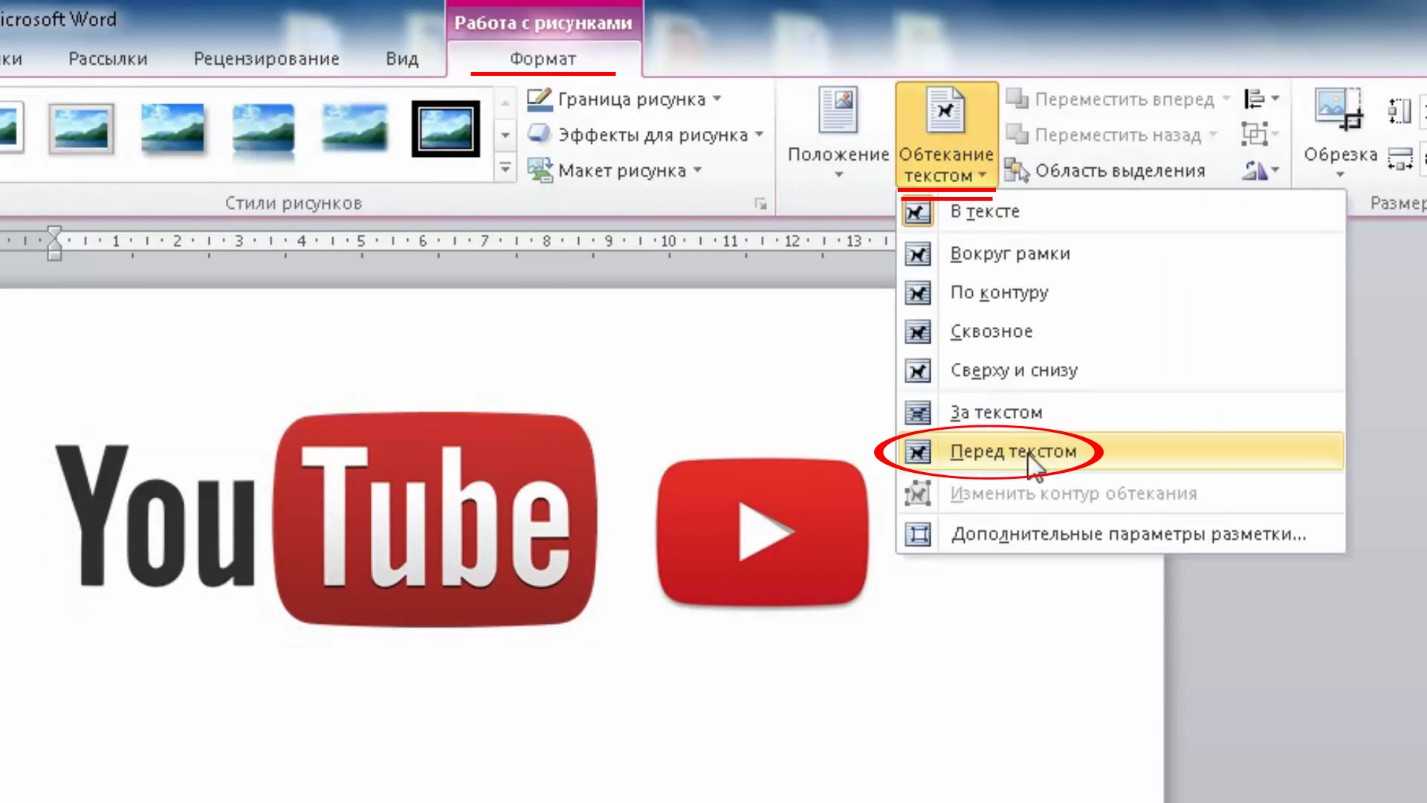1427x803 pixels.
Task: Expand the picture styles gallery More arrow
Action: tap(505, 169)
